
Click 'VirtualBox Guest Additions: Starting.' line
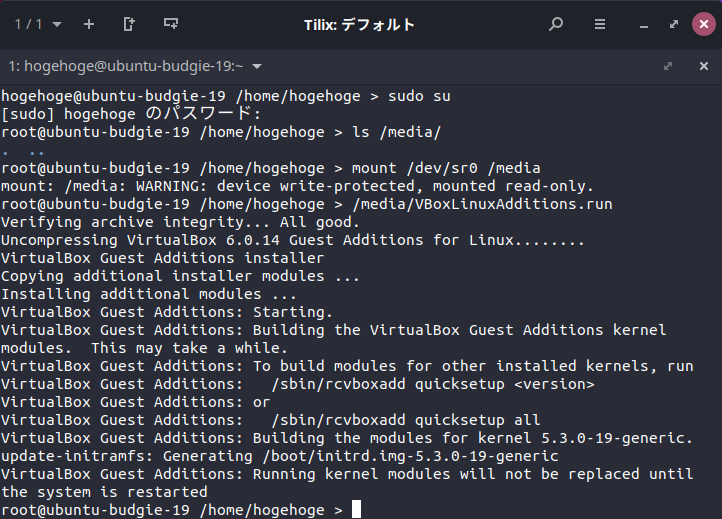(167, 312)
